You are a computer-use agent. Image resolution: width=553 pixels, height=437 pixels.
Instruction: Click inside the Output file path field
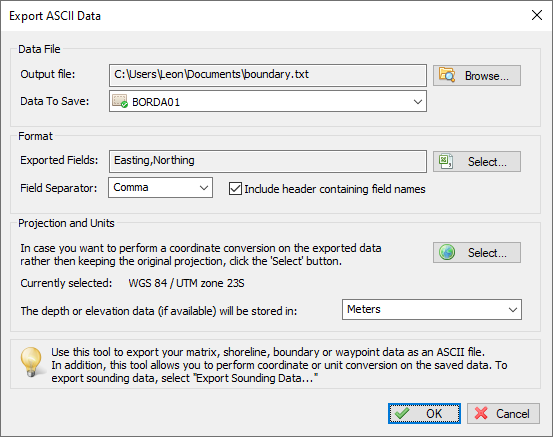(268, 75)
